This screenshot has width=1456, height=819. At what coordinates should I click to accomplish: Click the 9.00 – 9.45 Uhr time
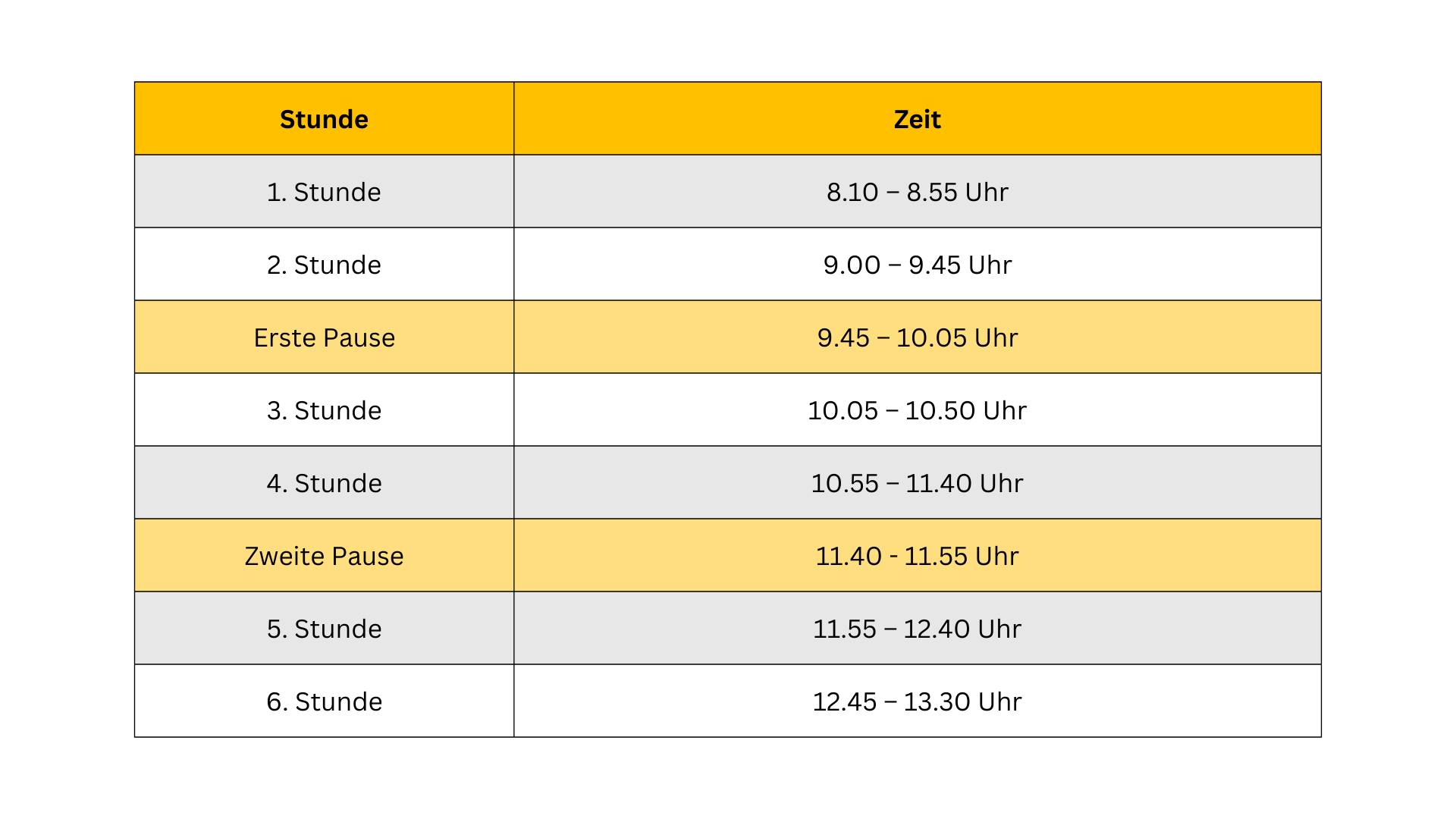(918, 265)
